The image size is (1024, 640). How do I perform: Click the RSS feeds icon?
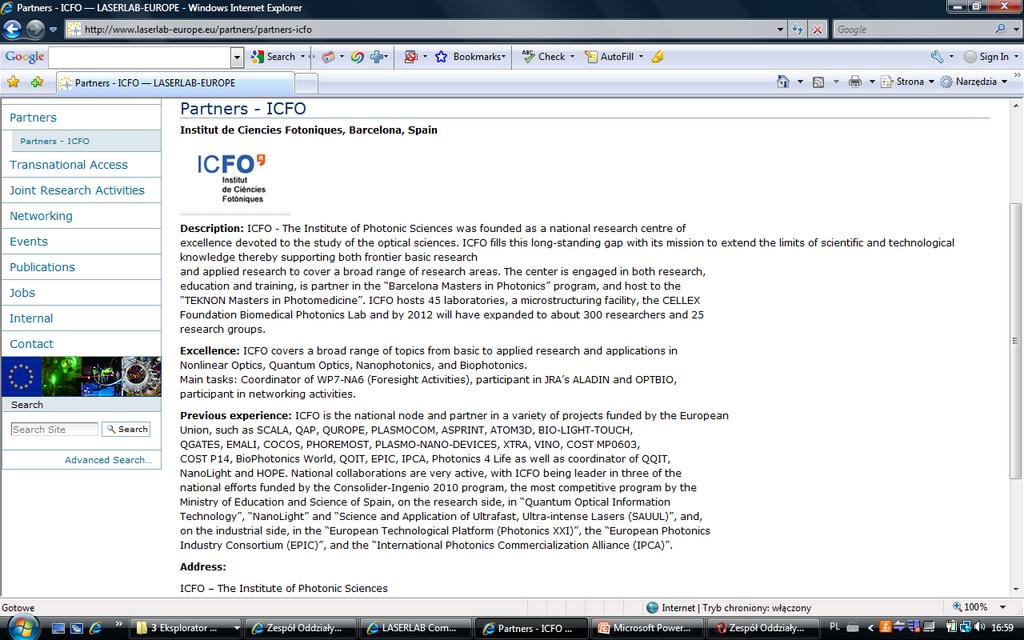click(818, 82)
